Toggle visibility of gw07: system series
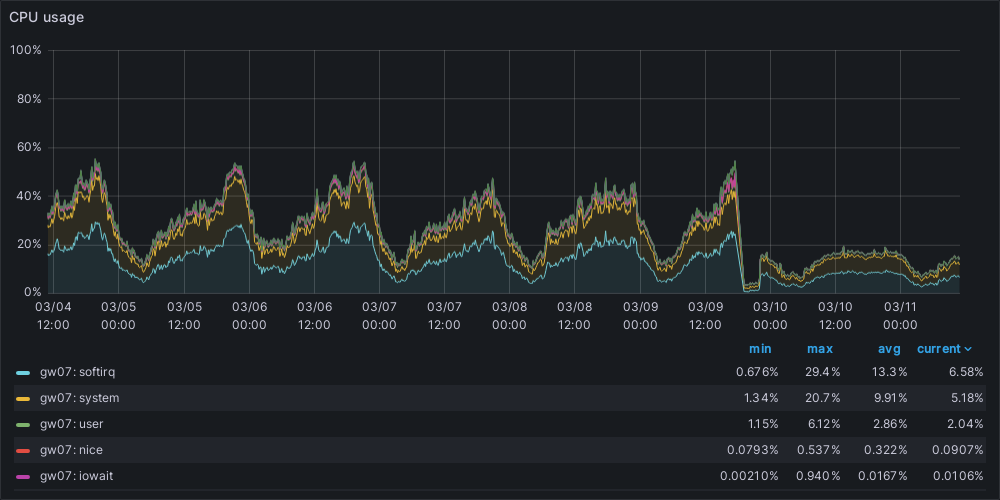The width and height of the screenshot is (1000, 500). [79, 398]
